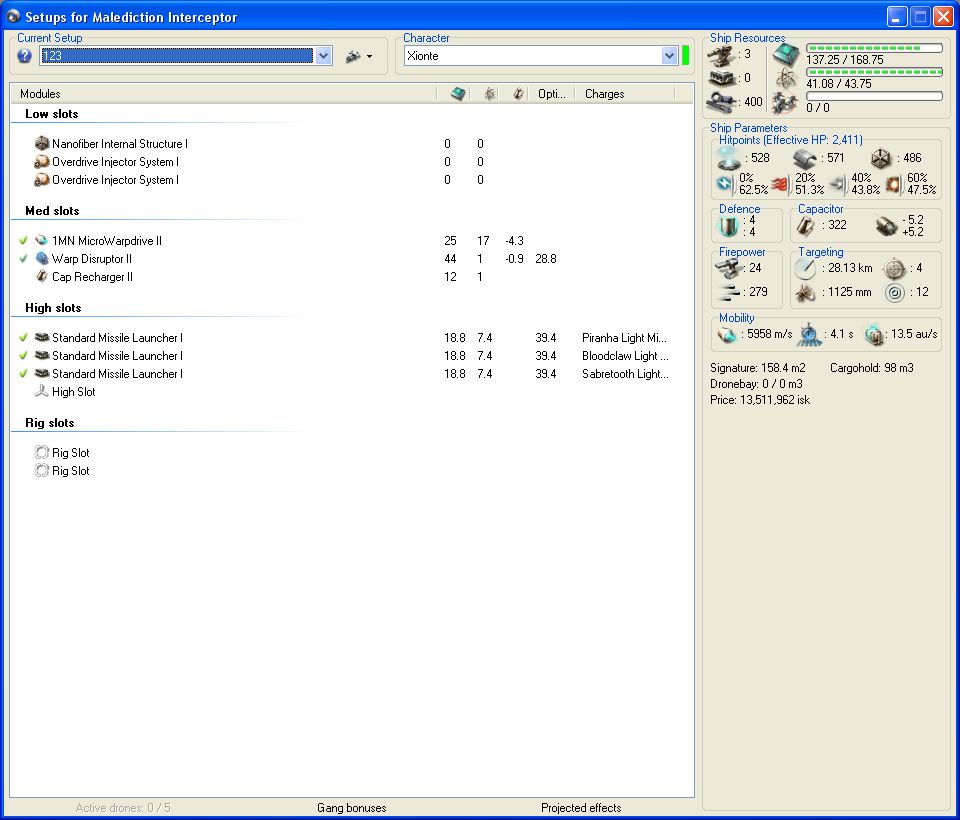Click the explosive resistance icon
The width and height of the screenshot is (960, 820).
pyautogui.click(x=893, y=184)
